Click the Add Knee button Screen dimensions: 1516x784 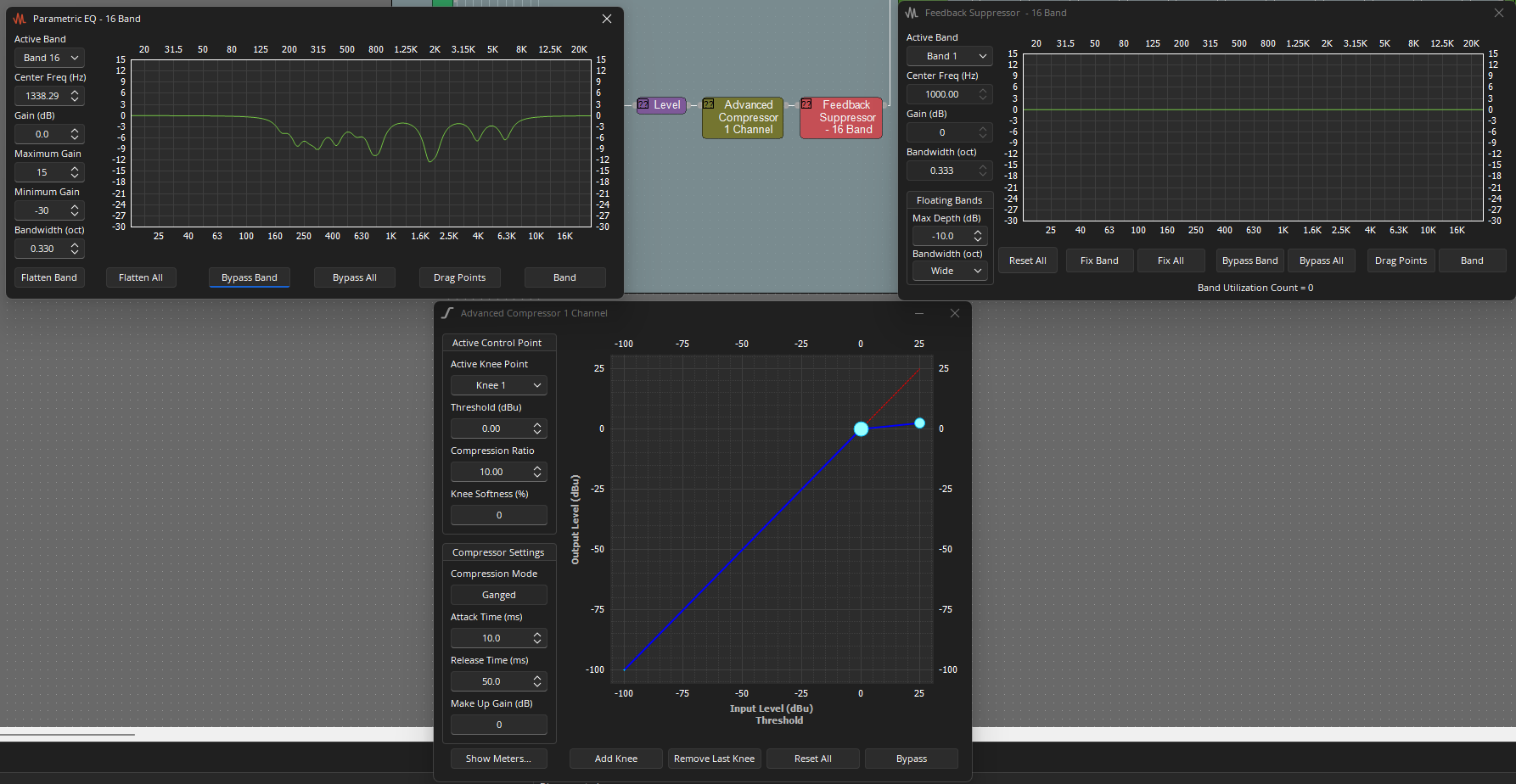pos(615,759)
